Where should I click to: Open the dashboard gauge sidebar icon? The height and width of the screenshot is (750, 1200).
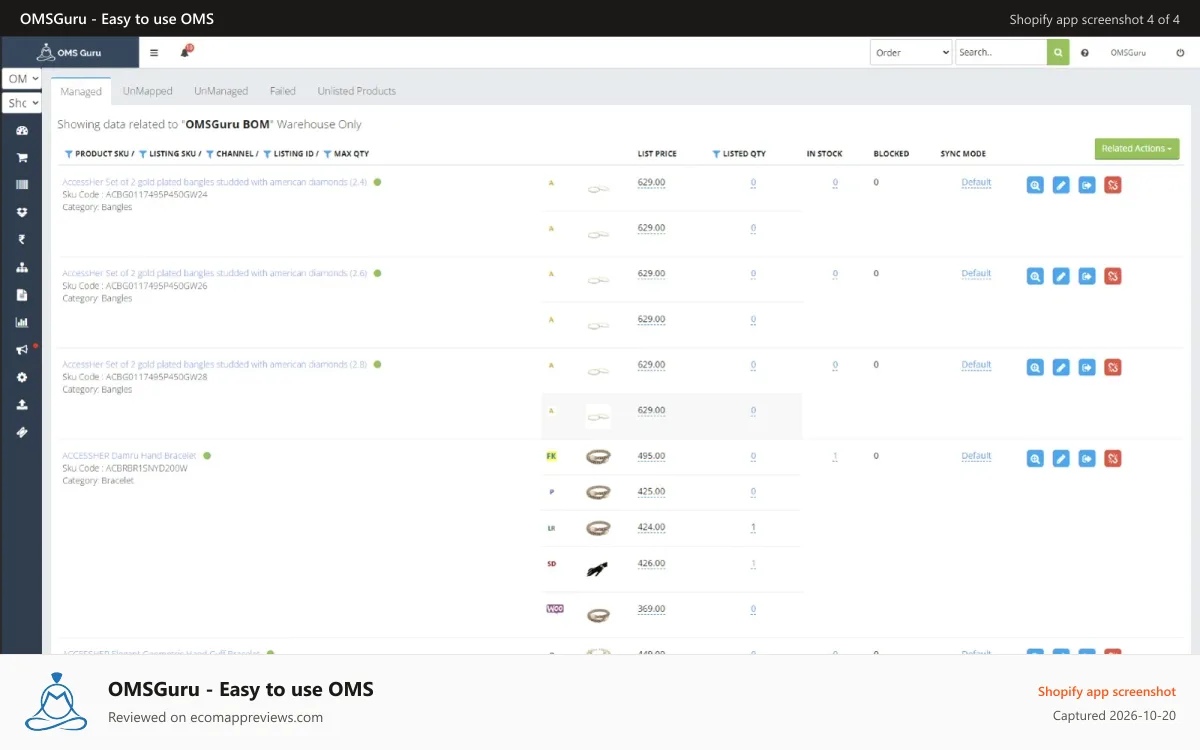[x=22, y=131]
